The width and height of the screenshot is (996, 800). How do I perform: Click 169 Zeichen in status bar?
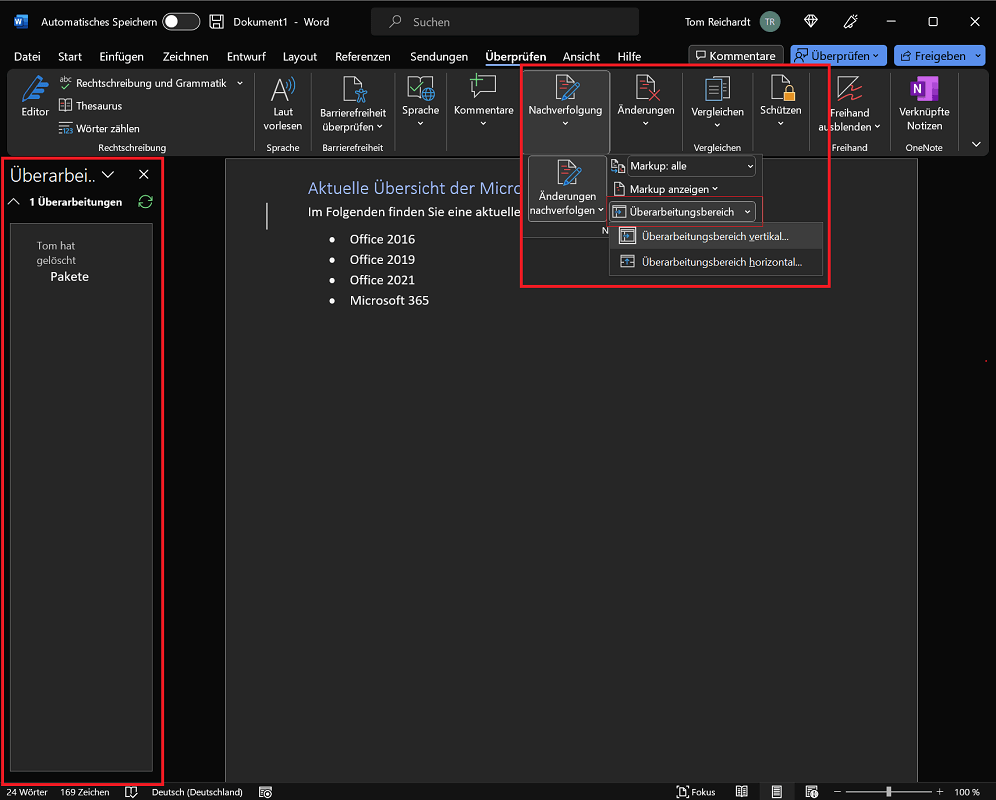84,792
